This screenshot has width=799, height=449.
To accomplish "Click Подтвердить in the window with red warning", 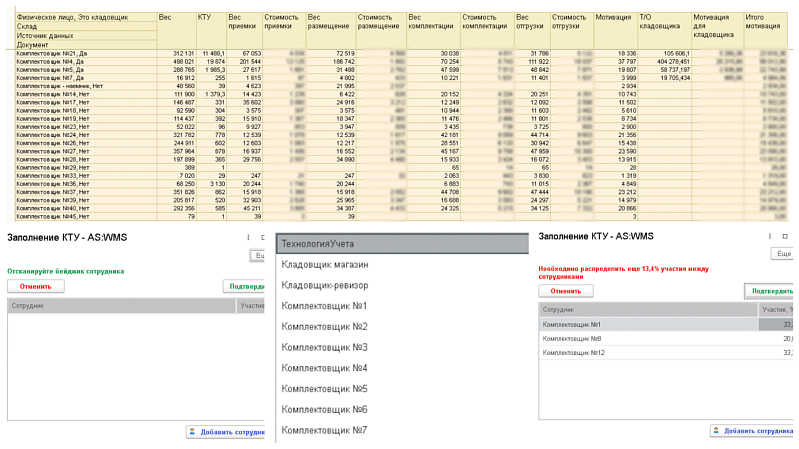I will 769,291.
